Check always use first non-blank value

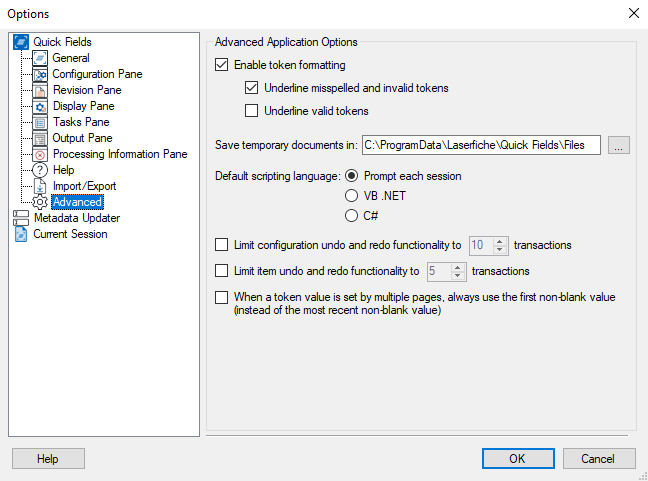[x=222, y=298]
